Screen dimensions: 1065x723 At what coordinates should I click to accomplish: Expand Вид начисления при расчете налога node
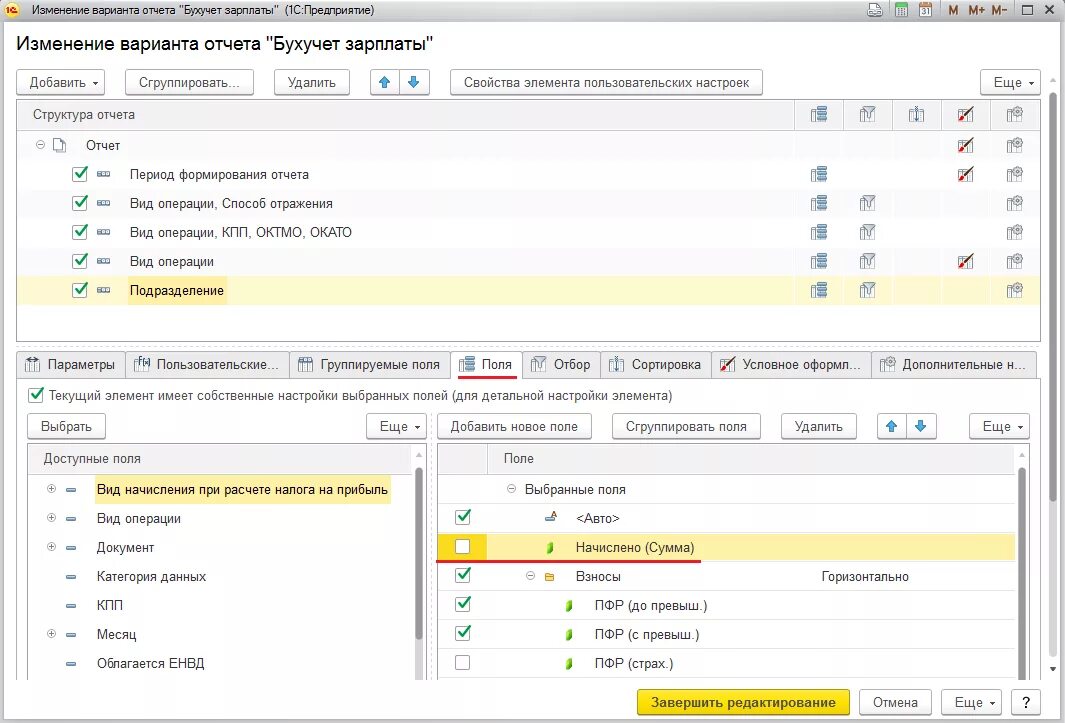(51, 489)
